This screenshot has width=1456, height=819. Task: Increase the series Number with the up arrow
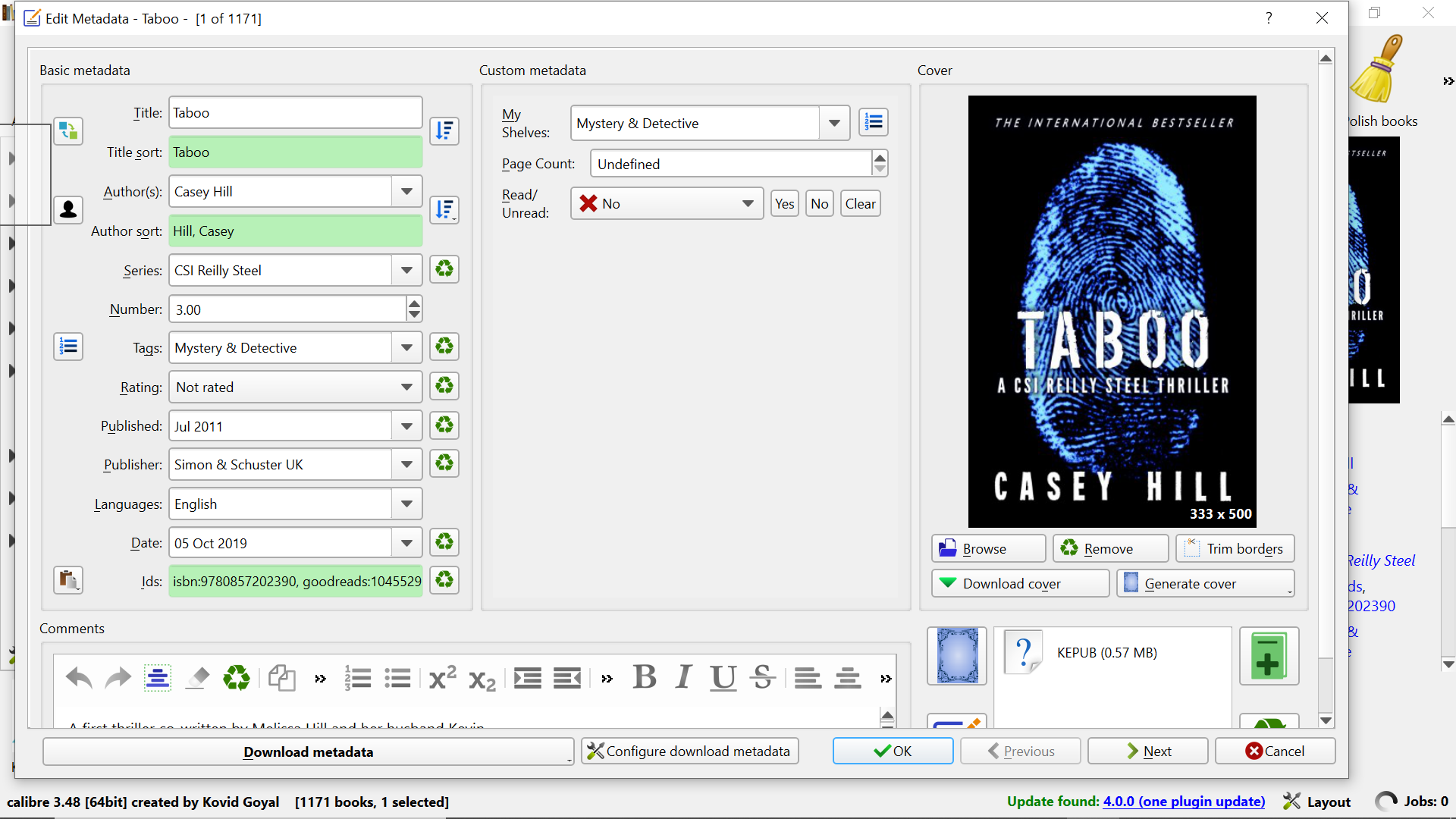pyautogui.click(x=414, y=303)
